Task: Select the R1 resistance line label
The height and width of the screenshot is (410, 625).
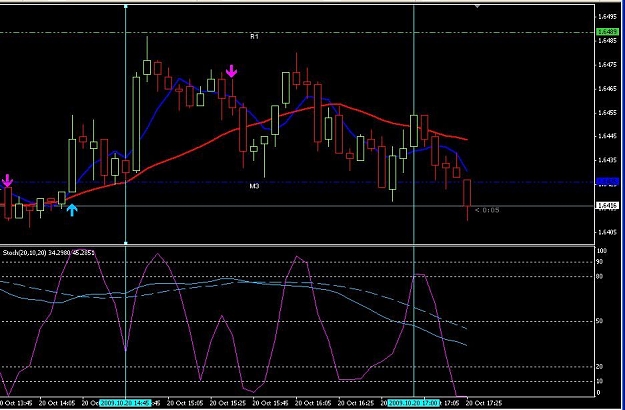Action: pos(254,37)
